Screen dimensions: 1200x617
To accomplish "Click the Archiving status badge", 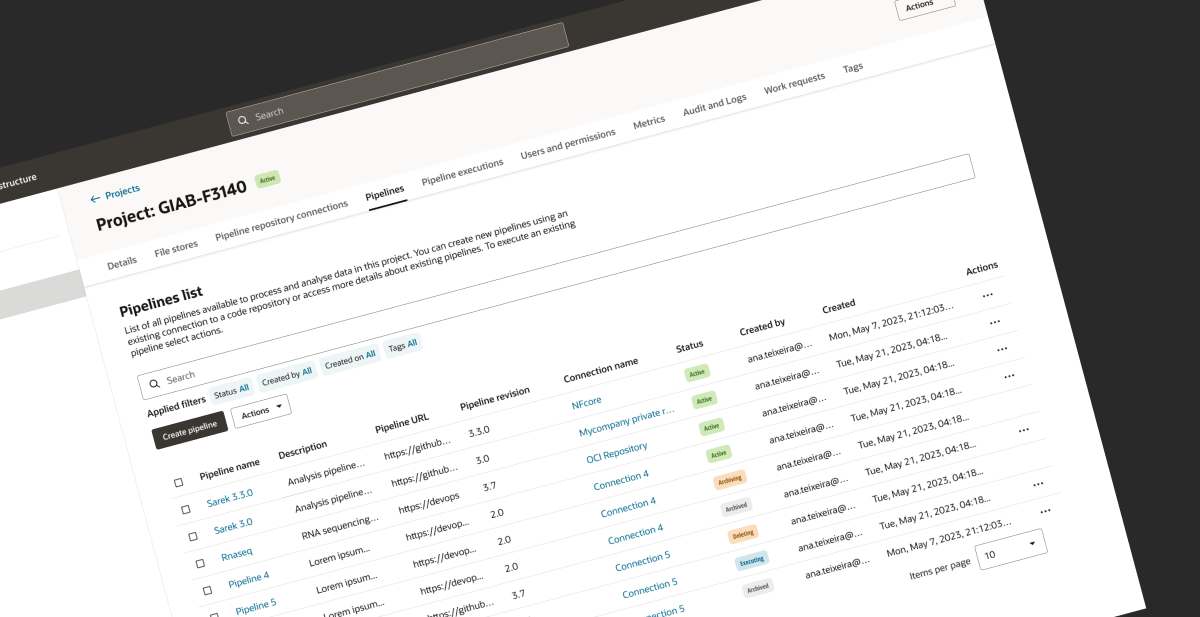I will pyautogui.click(x=730, y=480).
